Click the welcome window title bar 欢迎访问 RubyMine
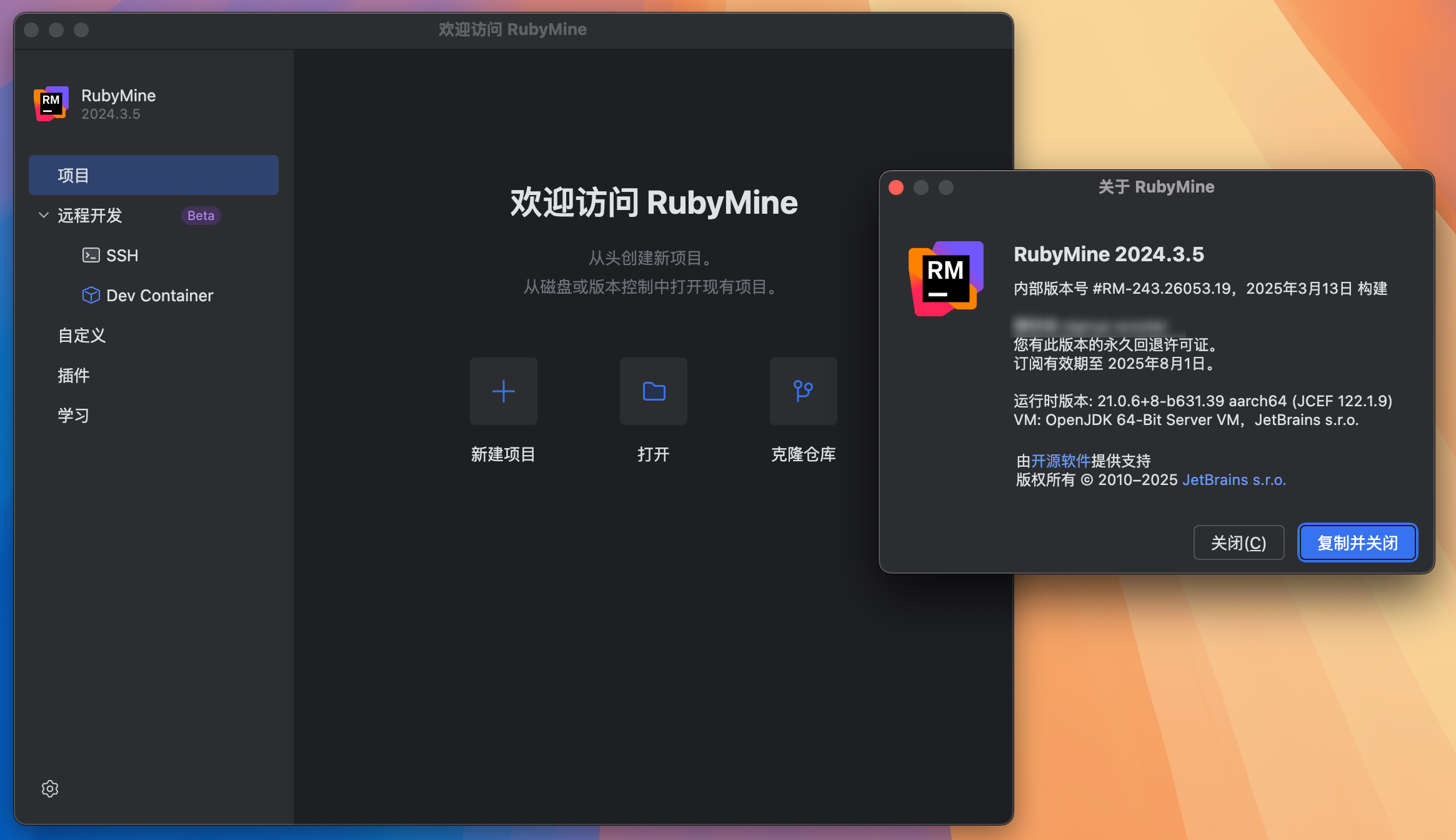This screenshot has height=840, width=1456. tap(512, 29)
